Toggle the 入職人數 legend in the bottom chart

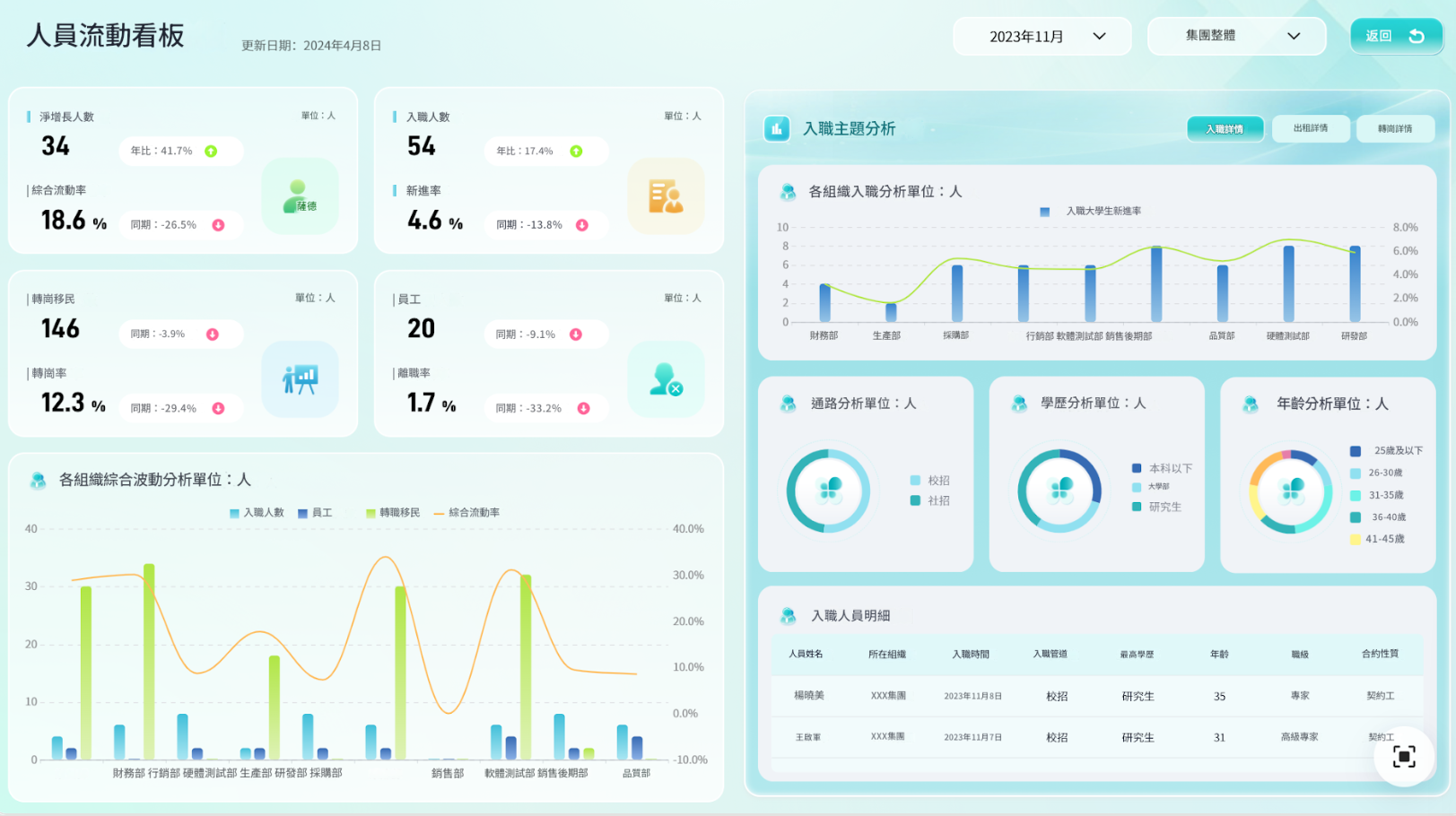coord(257,513)
